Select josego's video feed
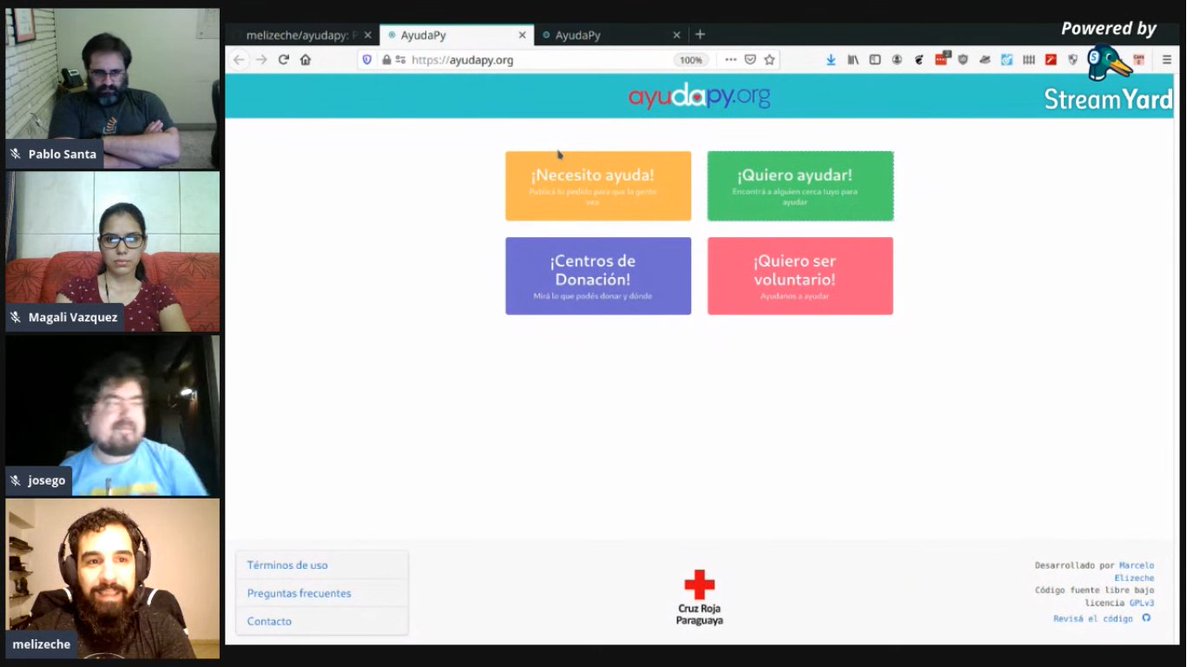This screenshot has height=667, width=1200. coord(113,415)
